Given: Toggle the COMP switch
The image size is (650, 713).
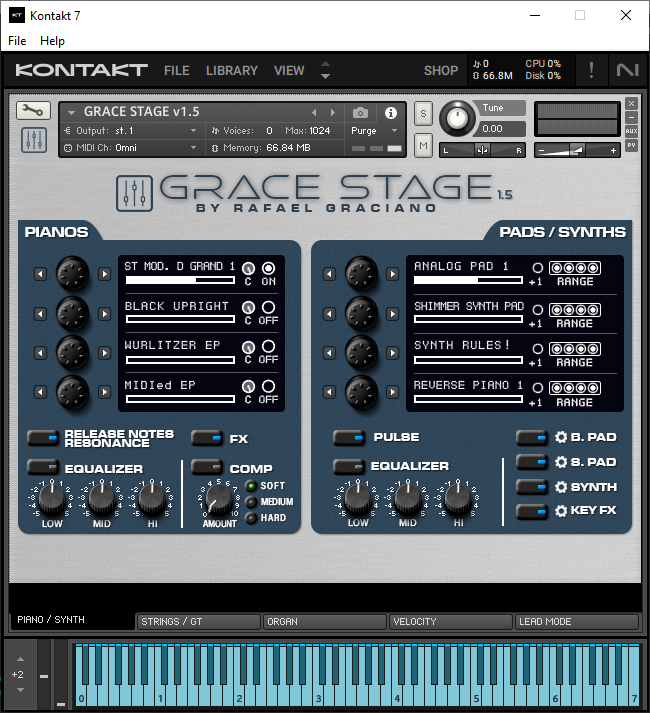Looking at the screenshot, I should tap(207, 467).
